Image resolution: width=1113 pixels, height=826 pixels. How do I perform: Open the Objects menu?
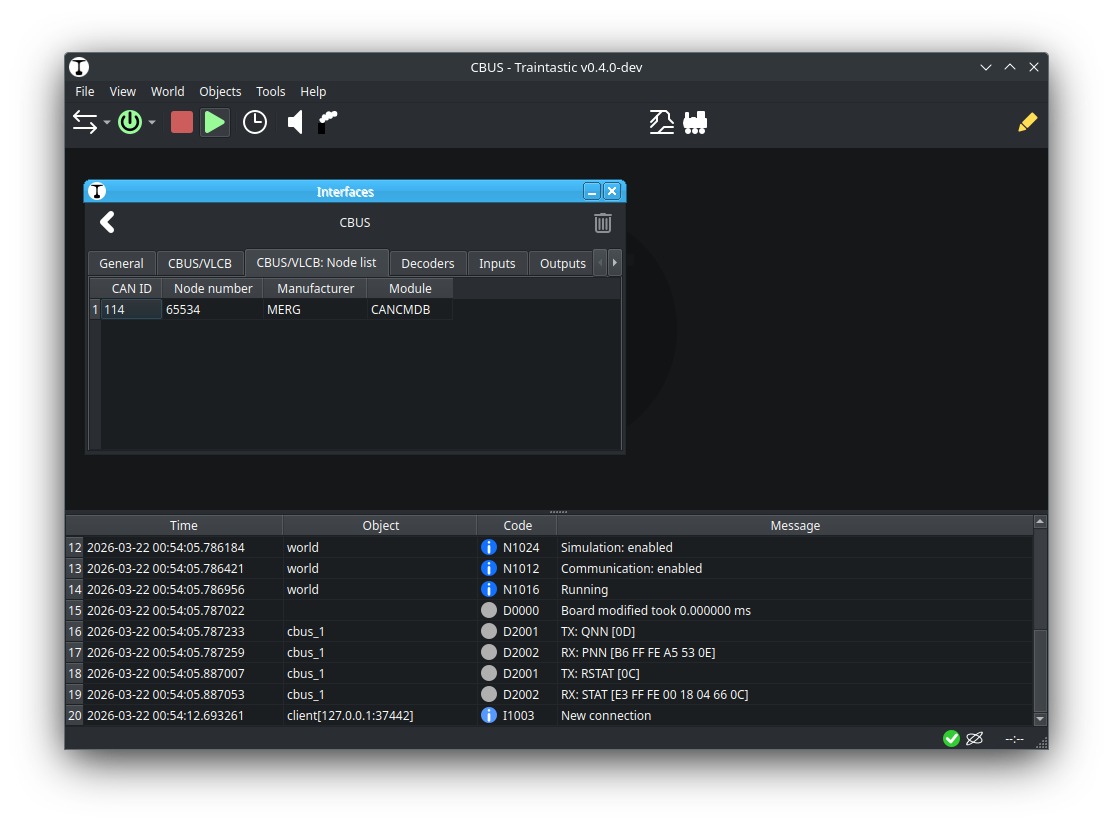click(220, 91)
